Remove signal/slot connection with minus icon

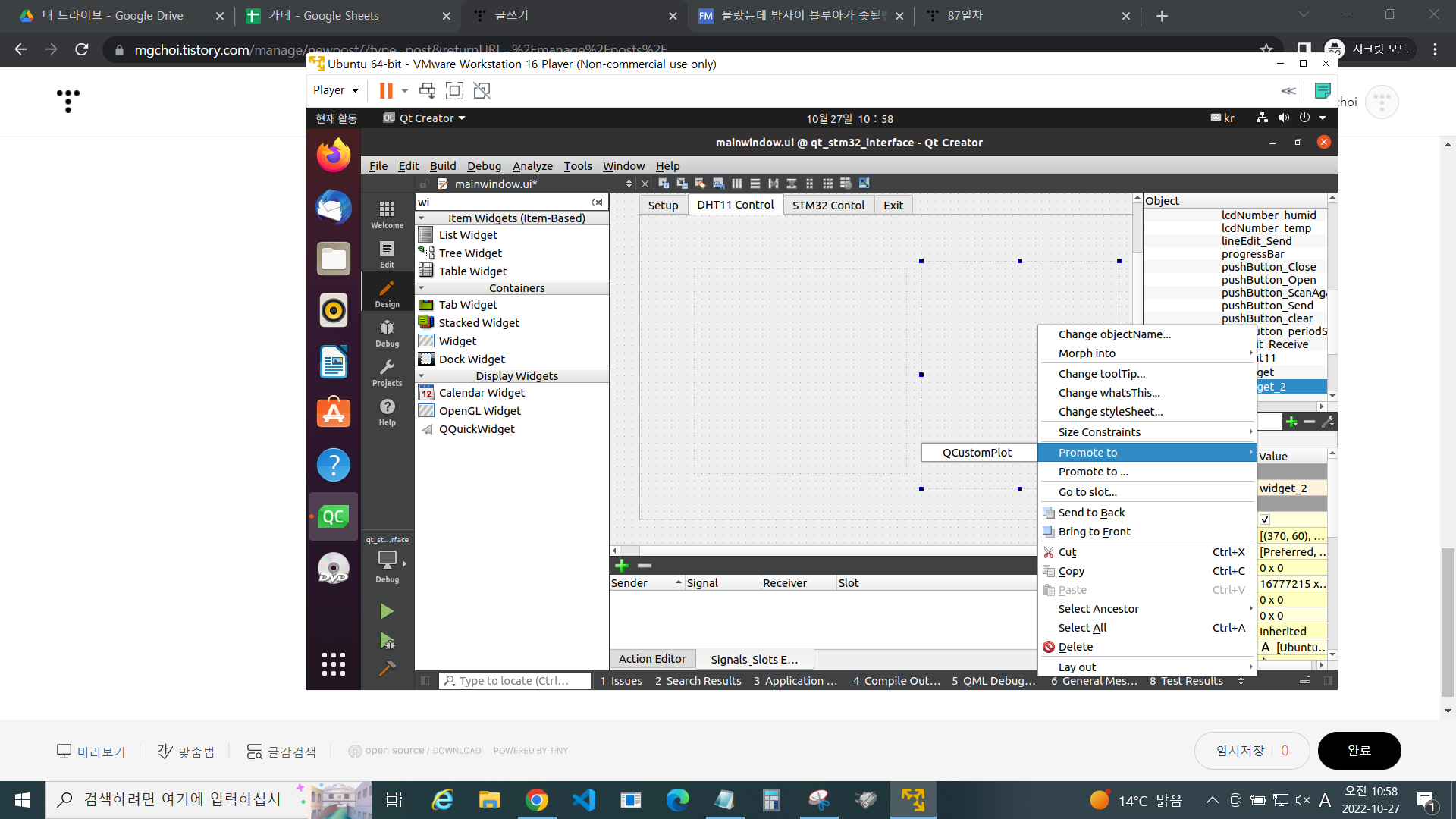(645, 566)
